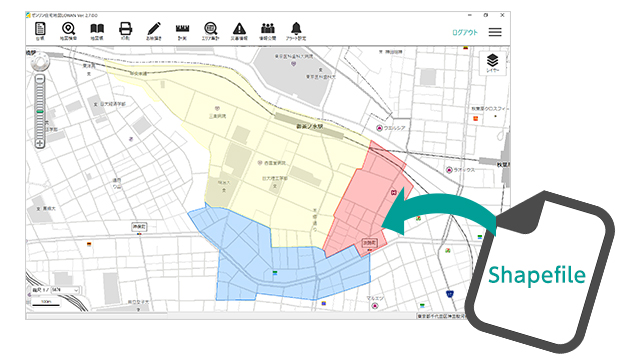Select the ruler measurement tool

[182, 31]
